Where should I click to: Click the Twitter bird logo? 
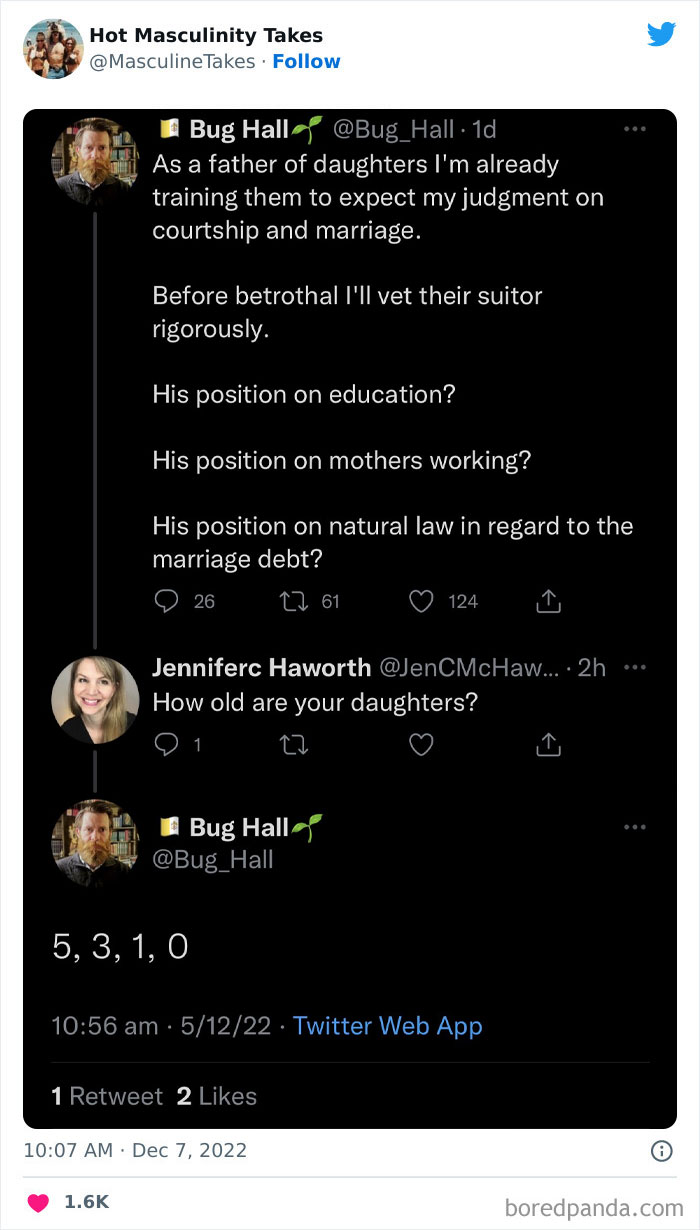[x=661, y=34]
